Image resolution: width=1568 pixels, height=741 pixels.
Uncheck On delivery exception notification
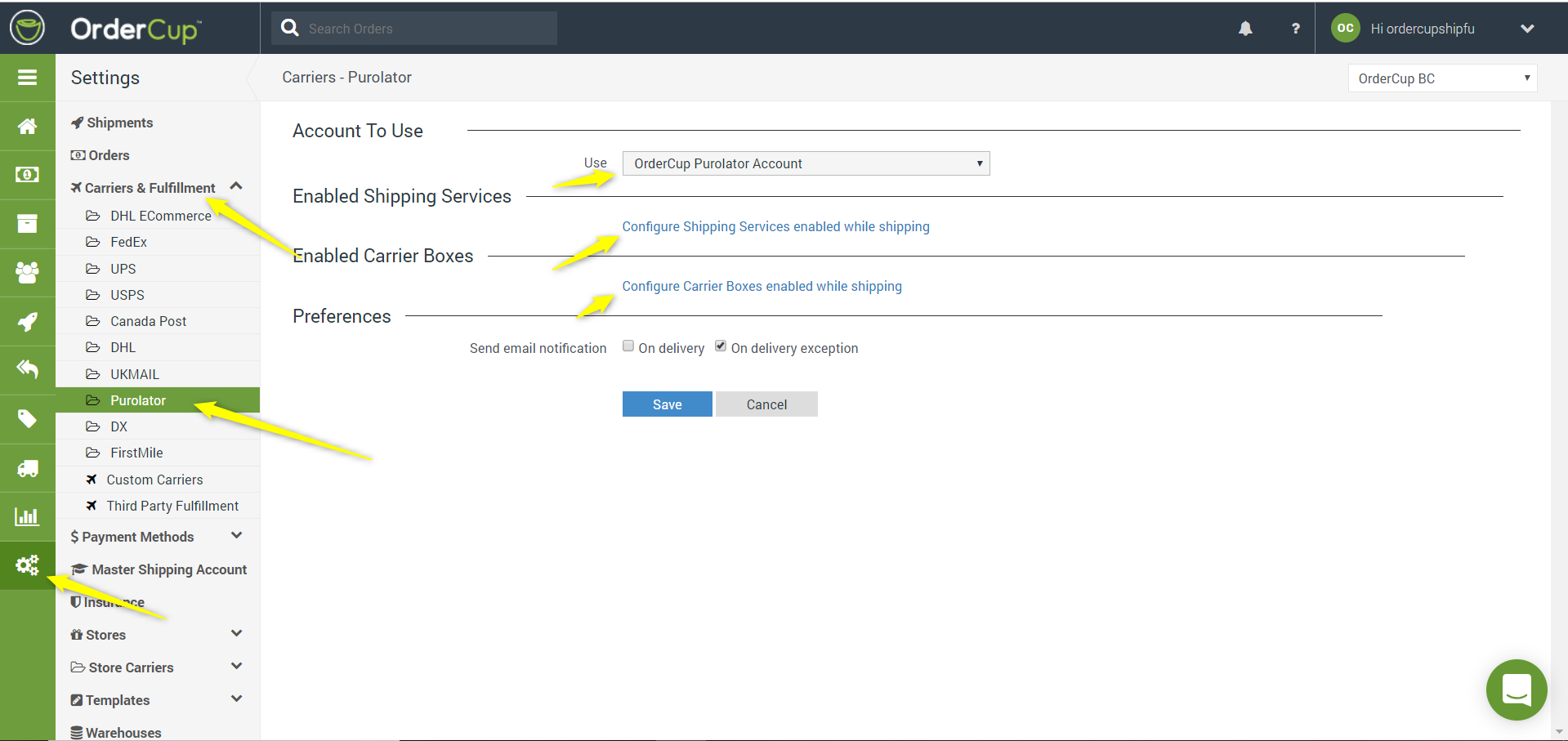pos(721,346)
